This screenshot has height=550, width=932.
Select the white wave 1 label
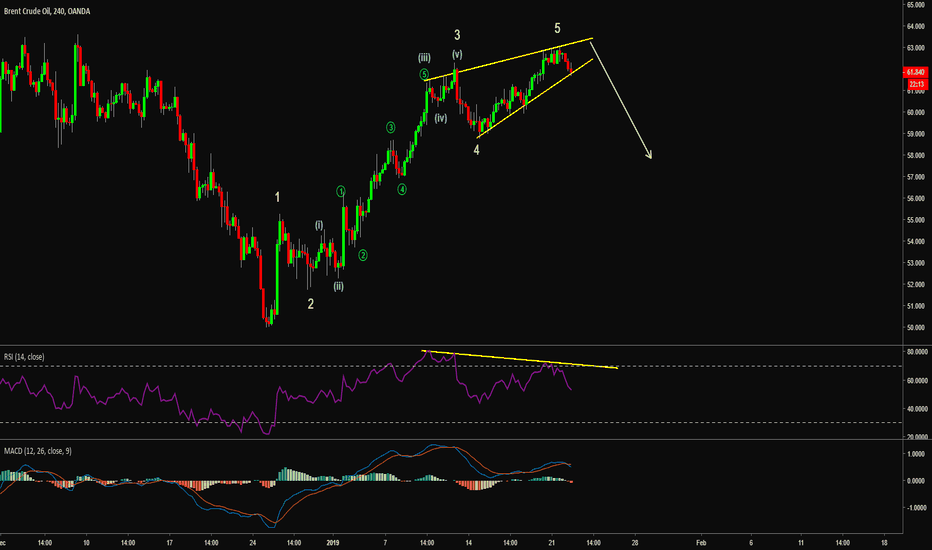point(277,197)
